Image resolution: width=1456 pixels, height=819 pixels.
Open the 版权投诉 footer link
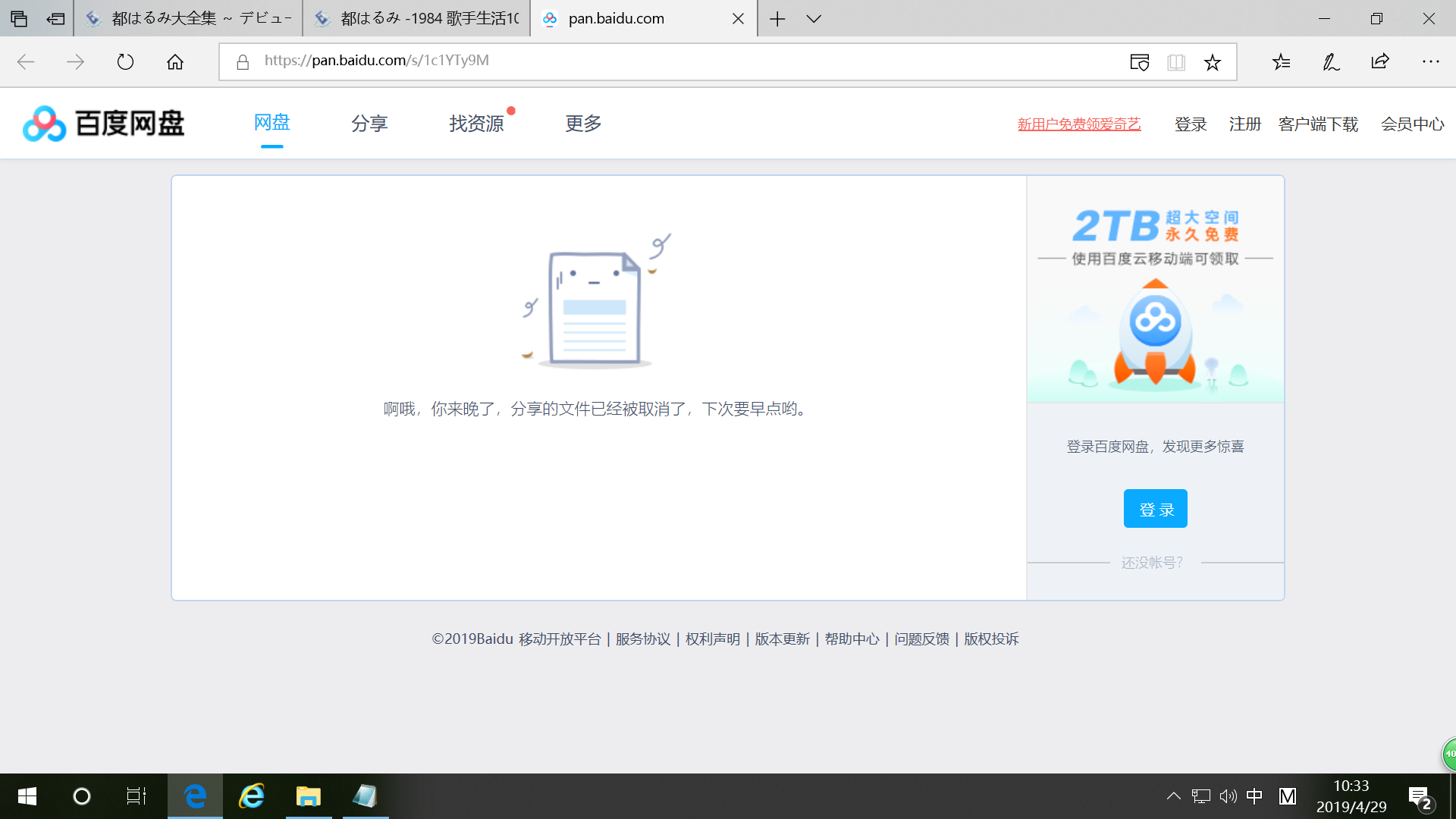point(991,639)
